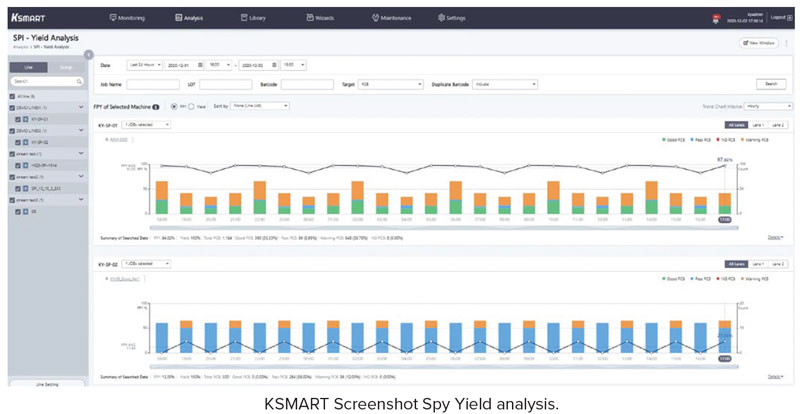Toggle the DEMO-LINE01 checkbox
The width and height of the screenshot is (800, 414).
[13, 108]
